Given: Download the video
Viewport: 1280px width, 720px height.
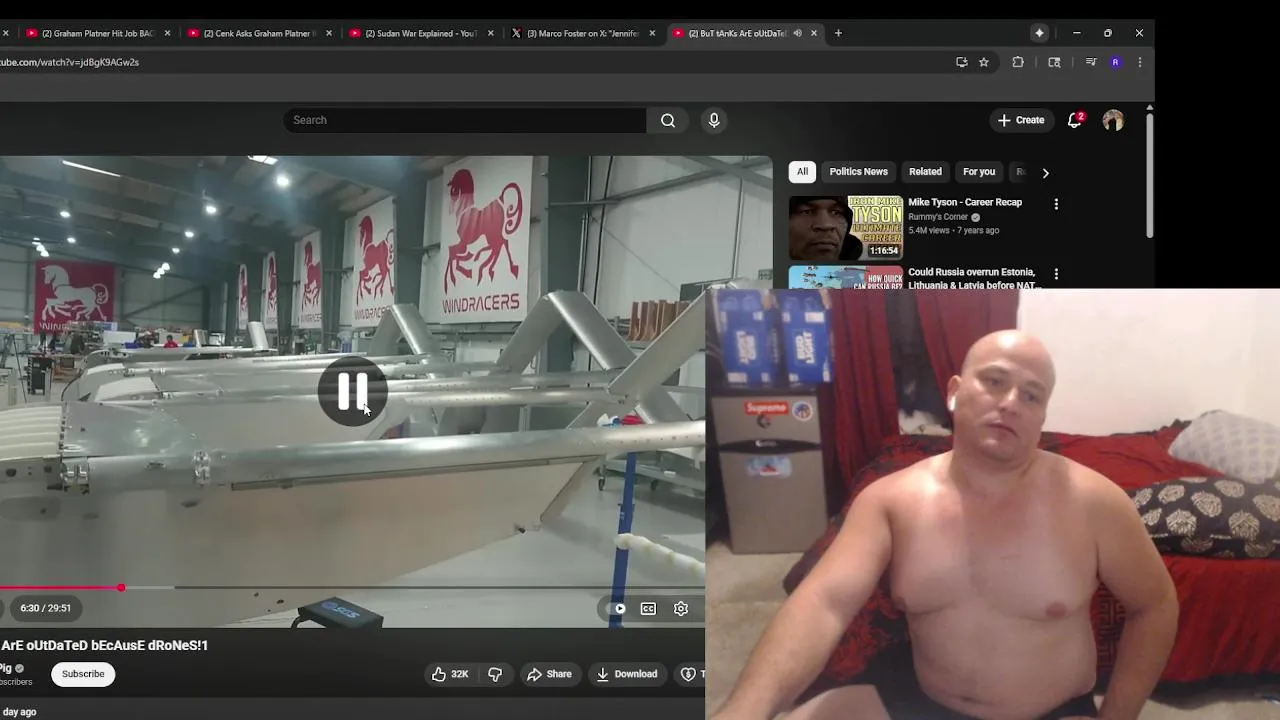Looking at the screenshot, I should (x=627, y=674).
